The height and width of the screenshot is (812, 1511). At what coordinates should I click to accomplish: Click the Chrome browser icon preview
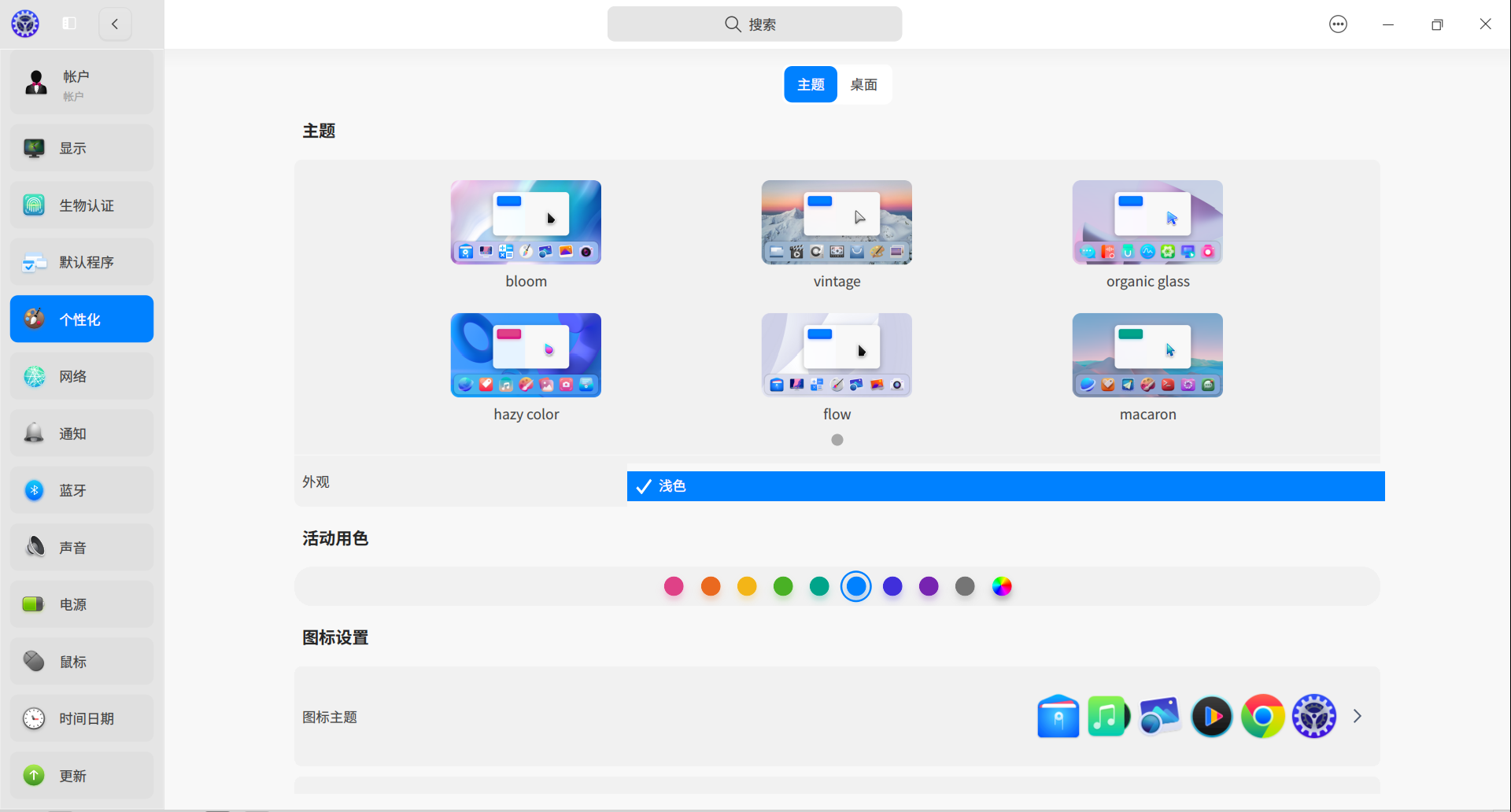click(x=1263, y=716)
